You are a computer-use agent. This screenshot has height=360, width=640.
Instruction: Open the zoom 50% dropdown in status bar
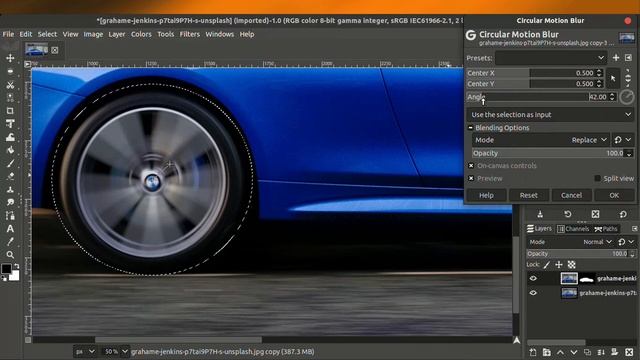click(115, 351)
